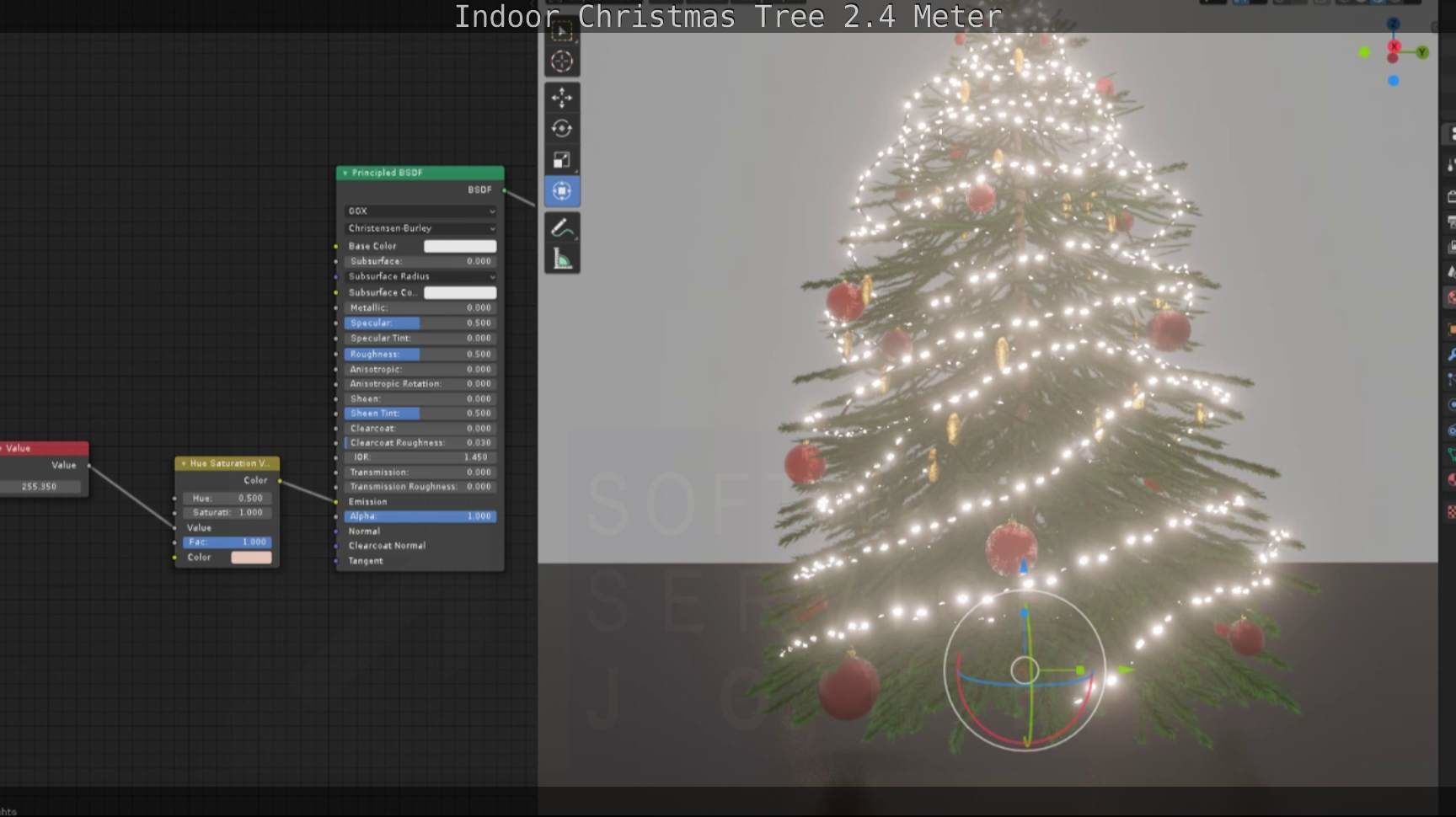Click the Value node 255.350 field
Screen dimensions: 1456x817
tap(40, 486)
